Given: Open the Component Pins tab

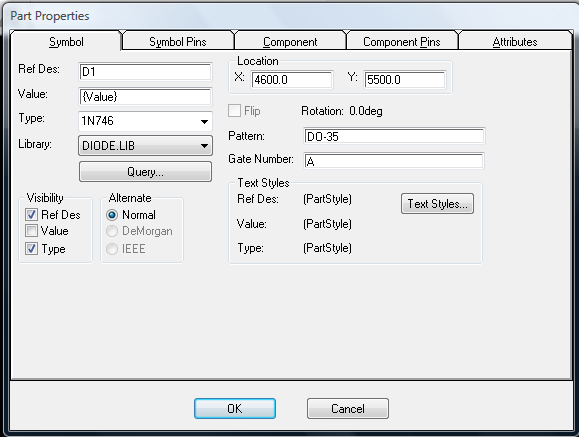Looking at the screenshot, I should tap(402, 41).
